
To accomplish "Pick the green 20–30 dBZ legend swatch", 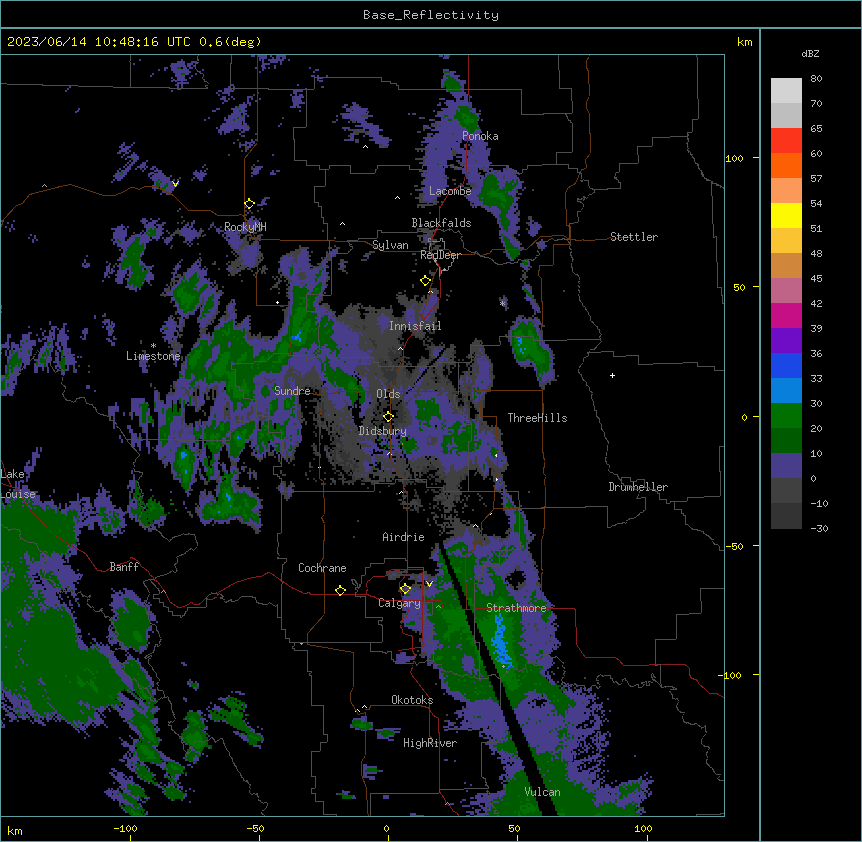I will point(786,416).
